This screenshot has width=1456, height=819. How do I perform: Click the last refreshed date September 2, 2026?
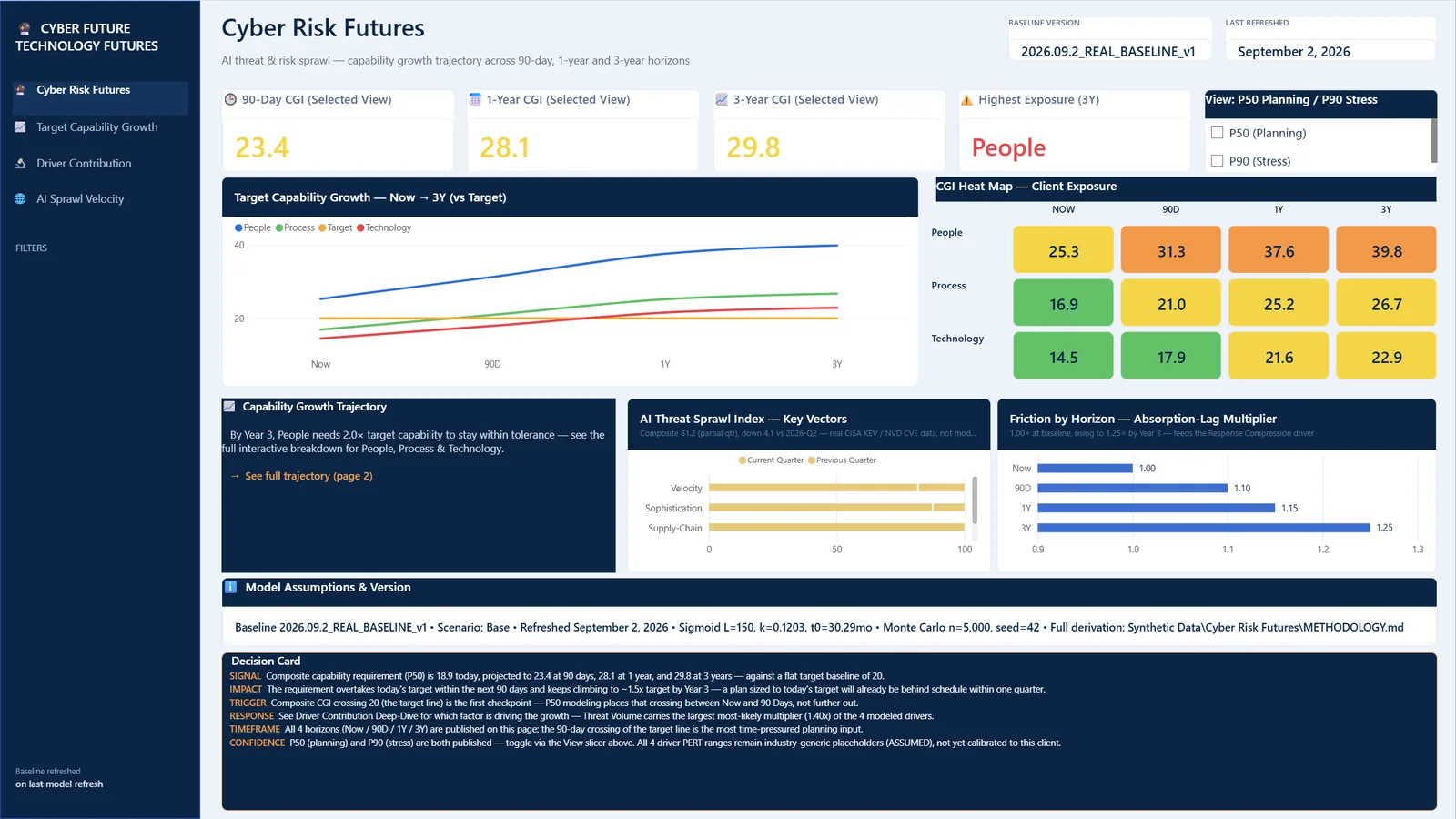[1293, 52]
